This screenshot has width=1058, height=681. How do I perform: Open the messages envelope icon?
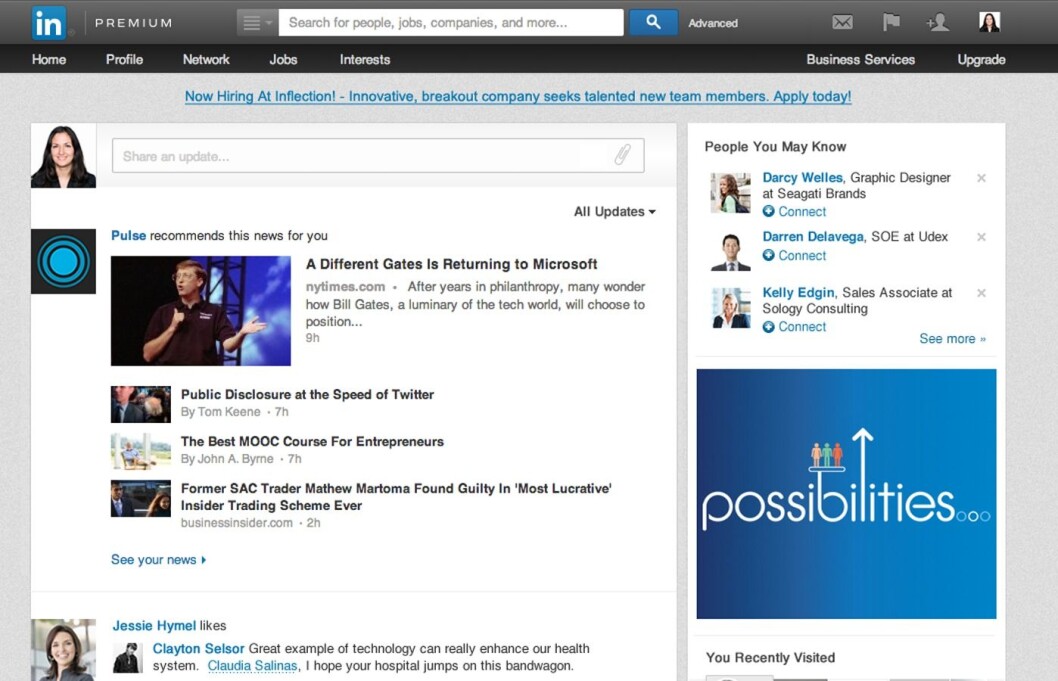pyautogui.click(x=842, y=22)
